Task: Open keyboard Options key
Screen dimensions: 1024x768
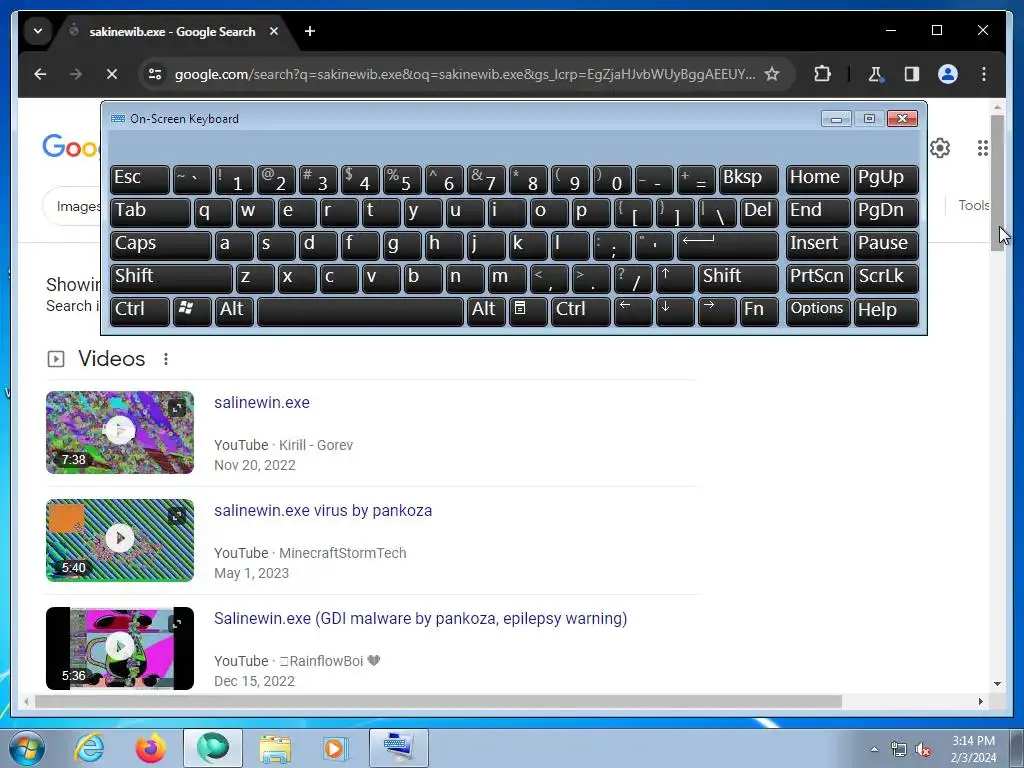Action: [x=818, y=311]
